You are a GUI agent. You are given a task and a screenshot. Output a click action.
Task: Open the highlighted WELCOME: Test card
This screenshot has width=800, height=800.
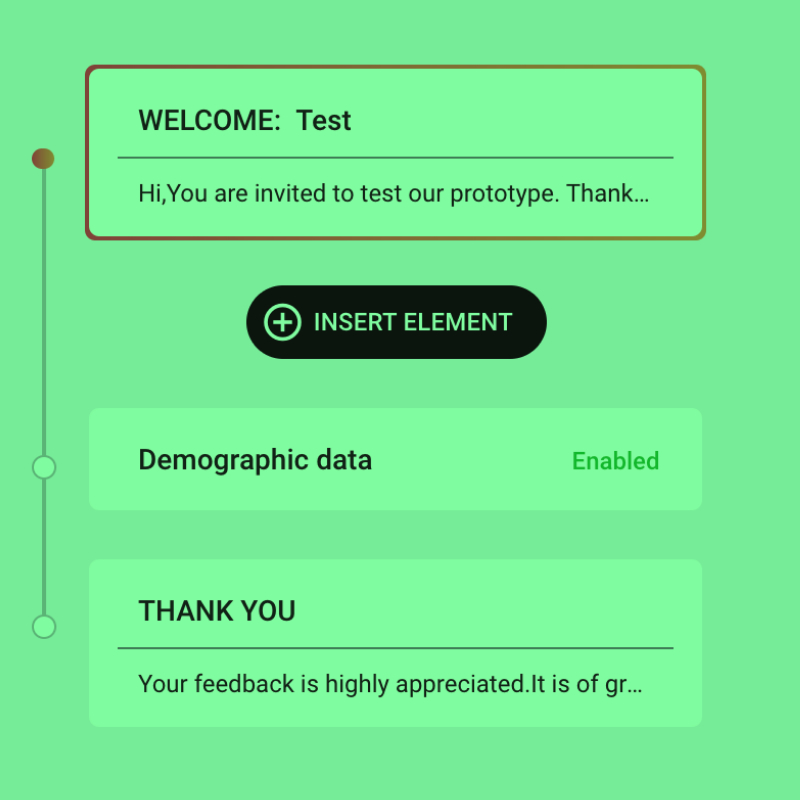point(395,153)
